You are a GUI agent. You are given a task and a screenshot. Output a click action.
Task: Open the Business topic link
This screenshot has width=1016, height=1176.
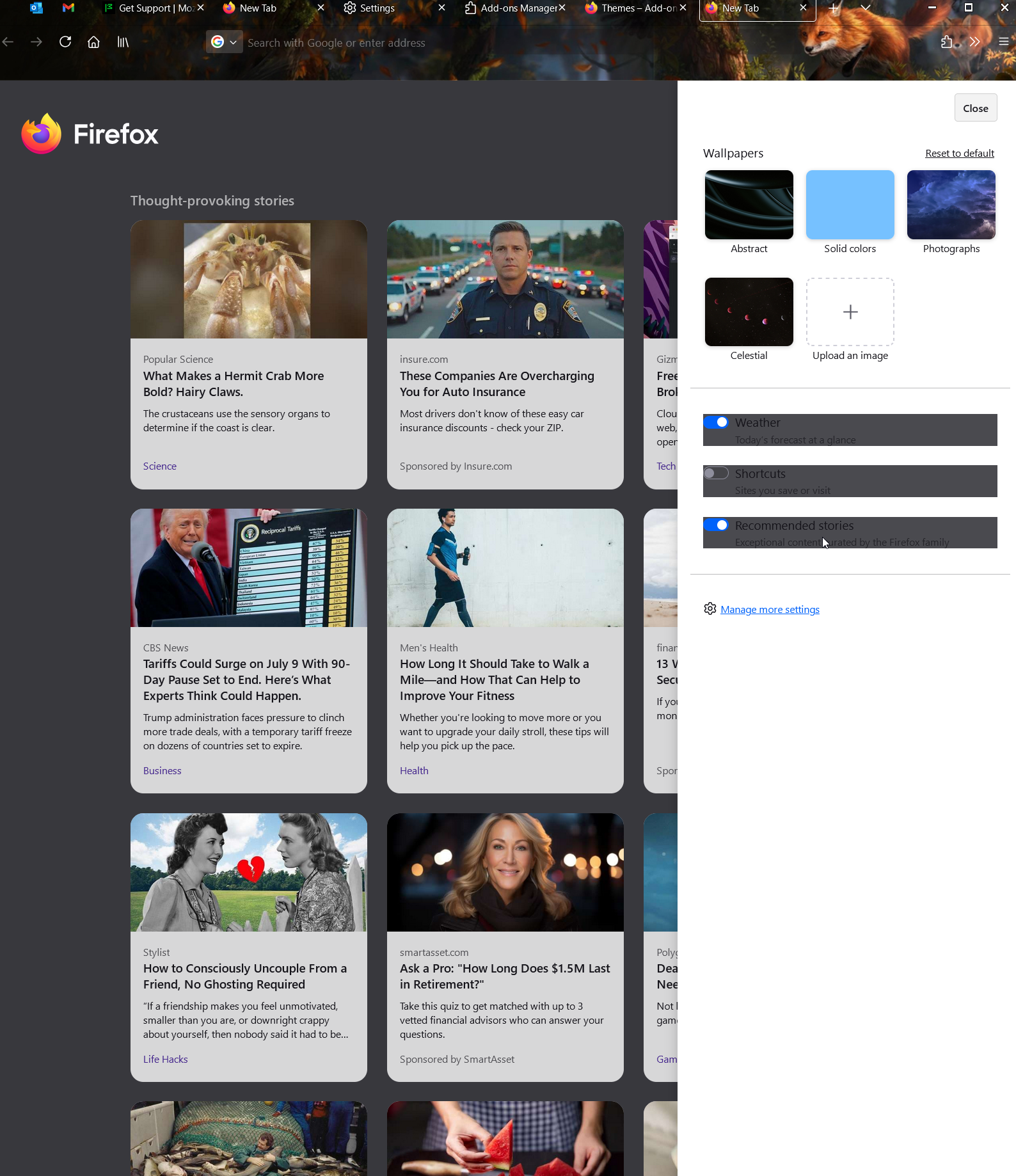163,771
